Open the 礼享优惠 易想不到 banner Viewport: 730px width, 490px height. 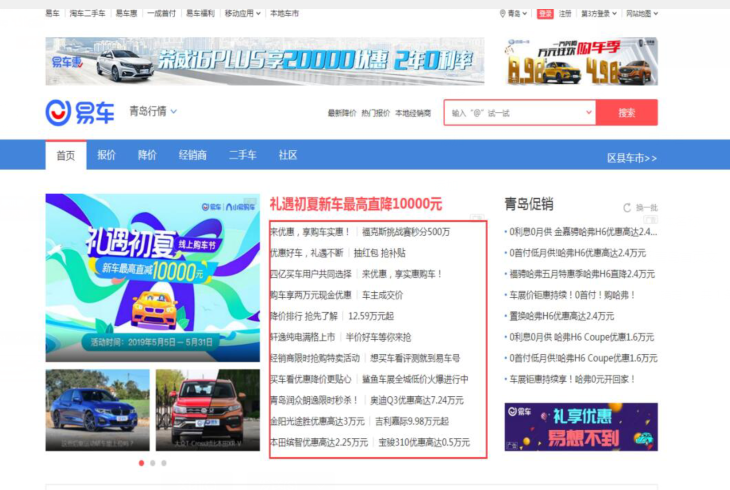[x=581, y=427]
